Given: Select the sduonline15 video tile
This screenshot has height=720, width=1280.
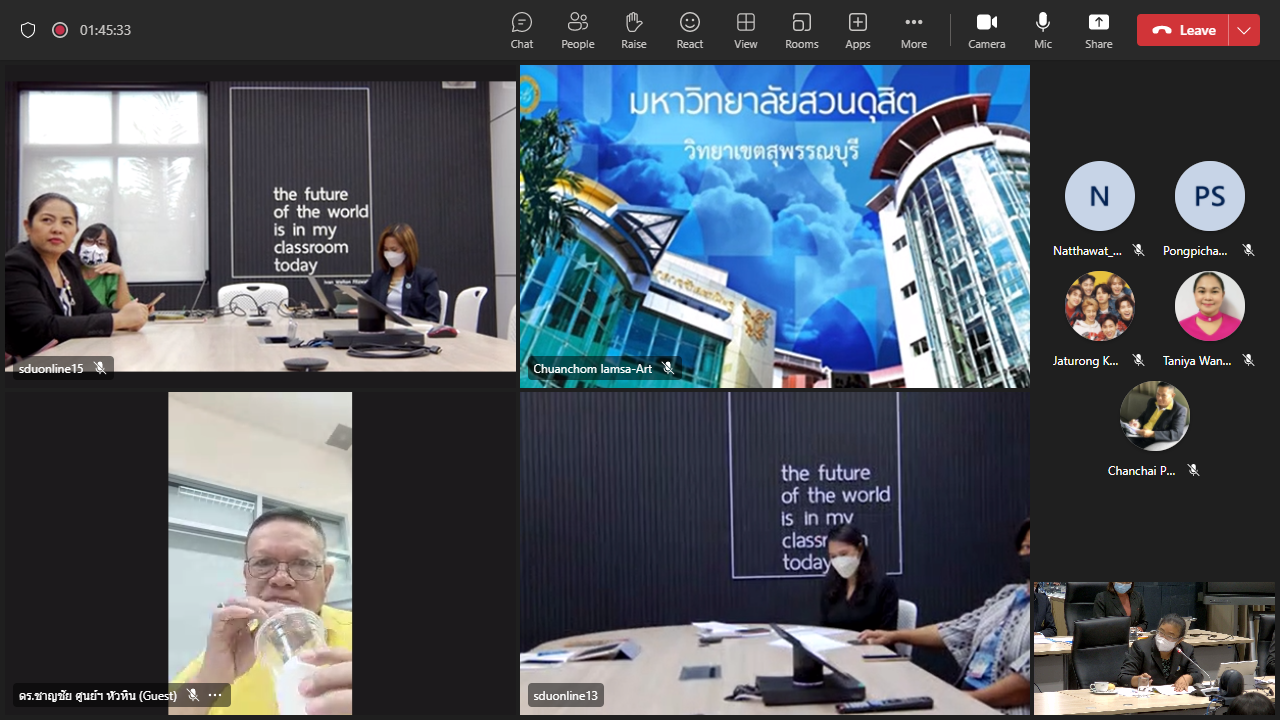Looking at the screenshot, I should coord(260,225).
